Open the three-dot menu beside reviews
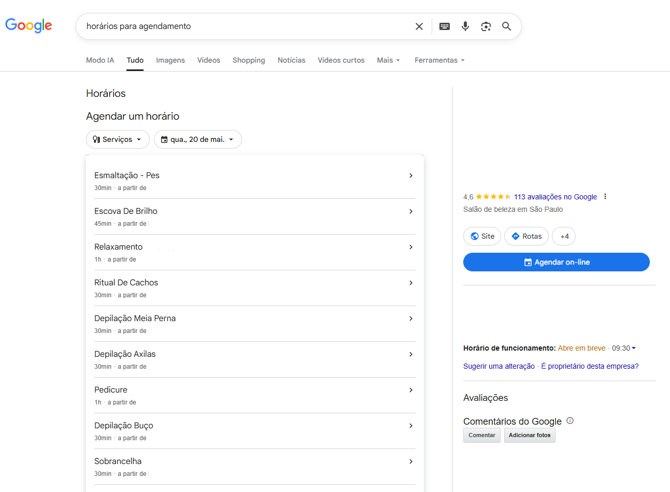The height and width of the screenshot is (492, 670). click(x=605, y=197)
